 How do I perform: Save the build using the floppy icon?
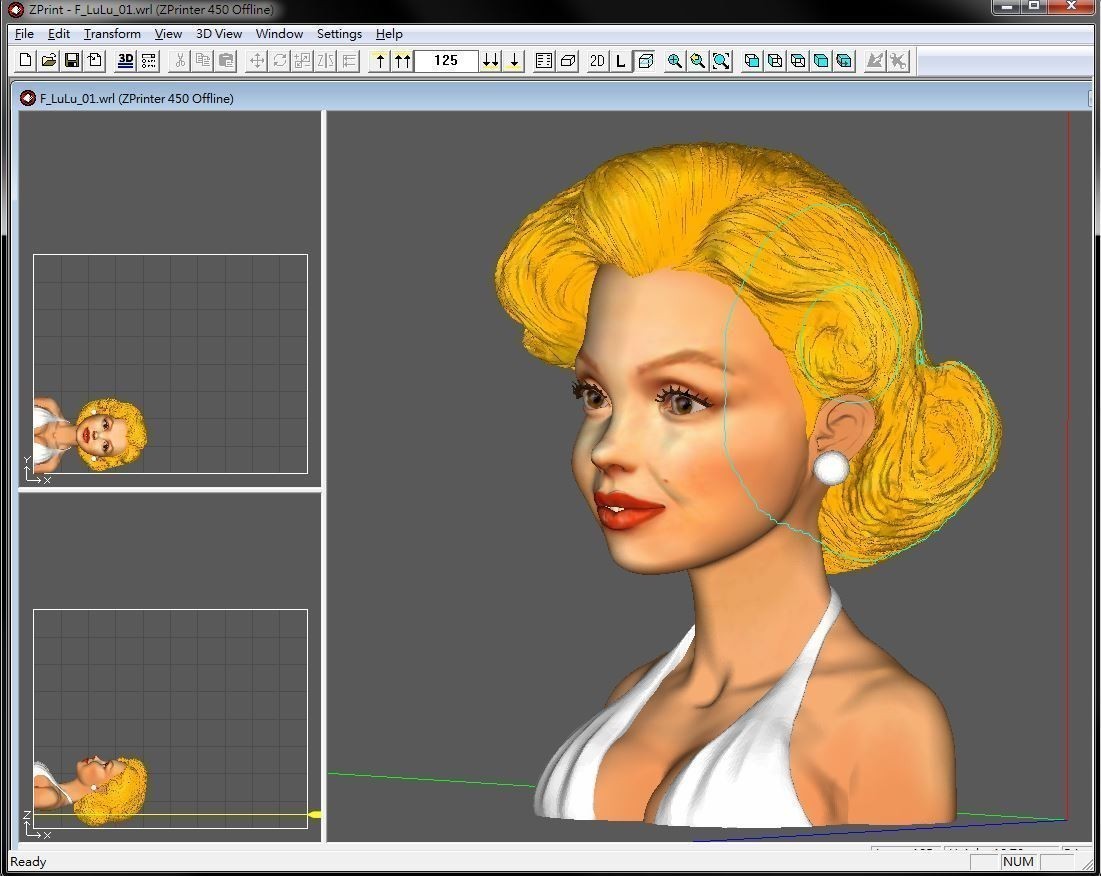tap(71, 61)
